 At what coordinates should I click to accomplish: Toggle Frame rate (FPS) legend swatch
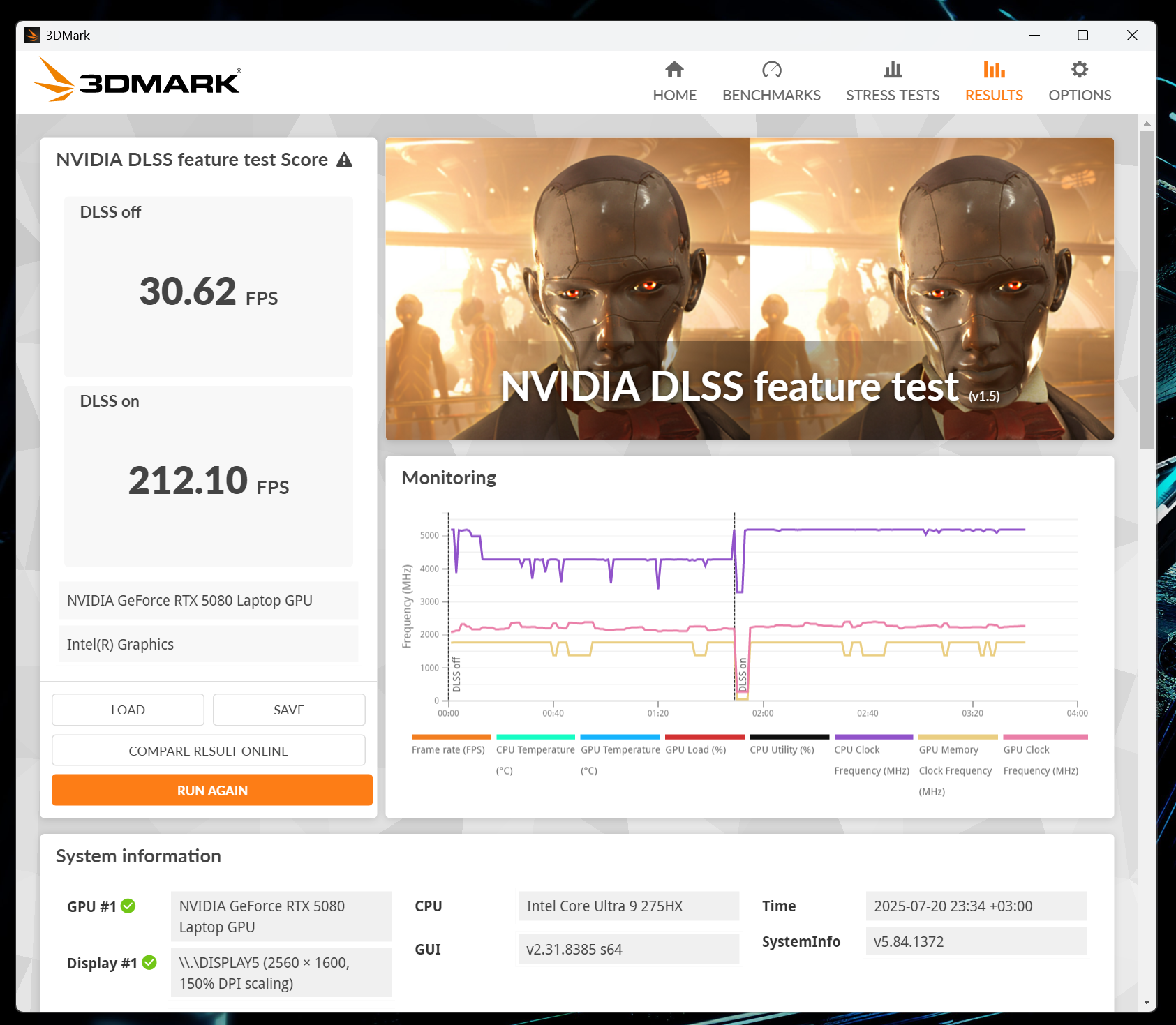click(451, 737)
